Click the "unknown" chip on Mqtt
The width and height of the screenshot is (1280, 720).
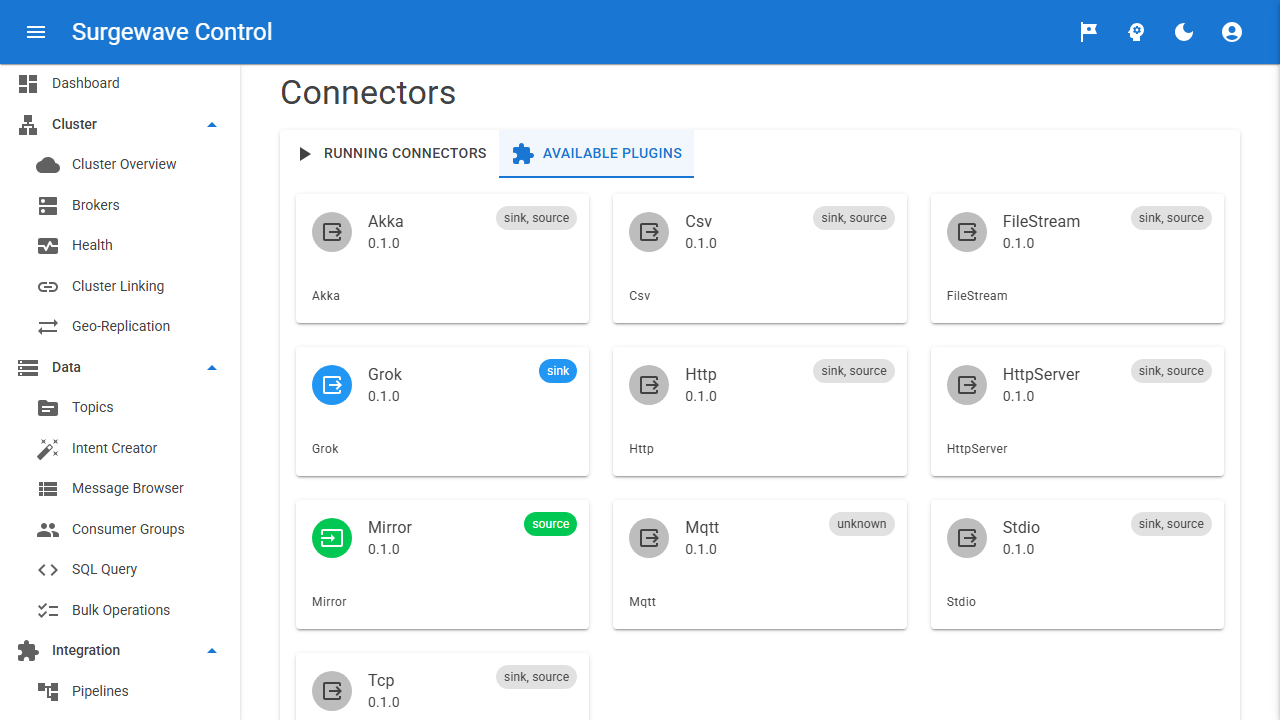pos(861,524)
